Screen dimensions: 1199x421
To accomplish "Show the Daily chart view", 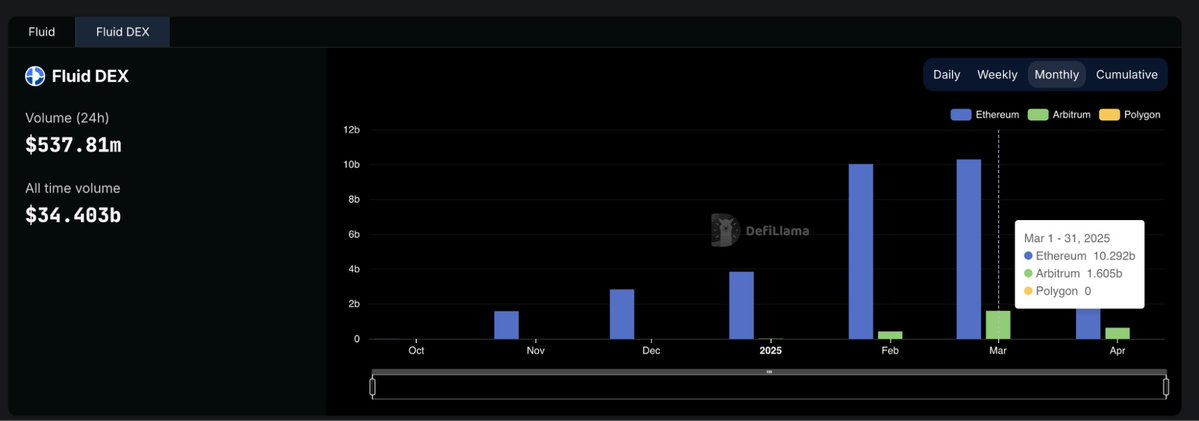I will pos(947,75).
